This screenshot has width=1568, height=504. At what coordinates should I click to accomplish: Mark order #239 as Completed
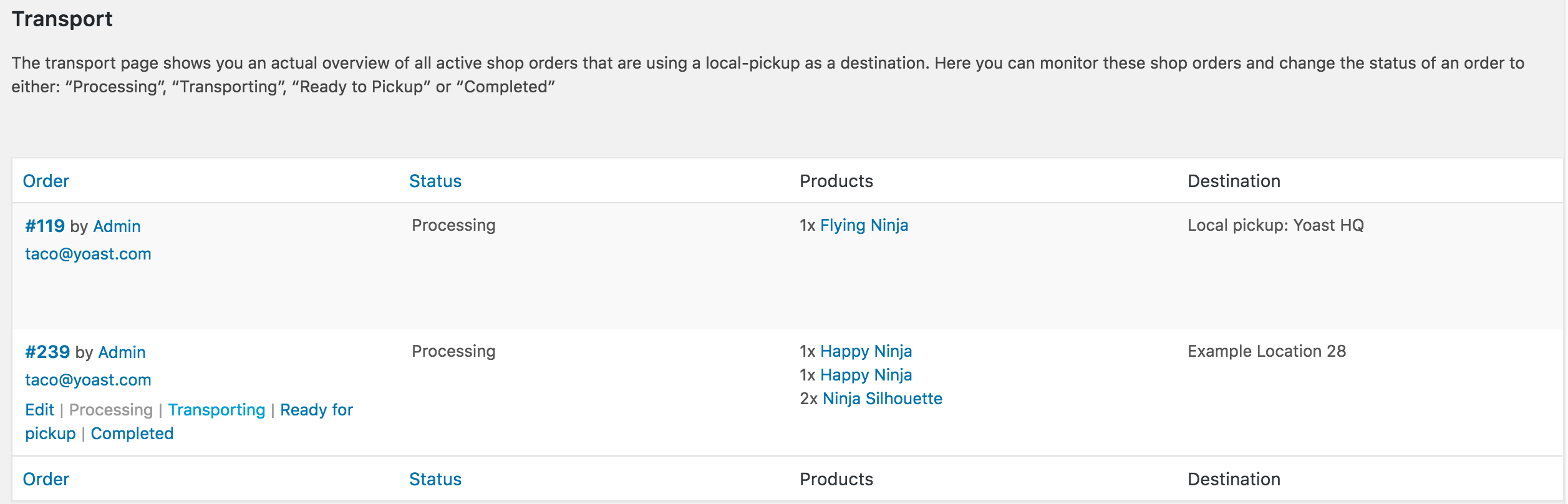tap(132, 434)
